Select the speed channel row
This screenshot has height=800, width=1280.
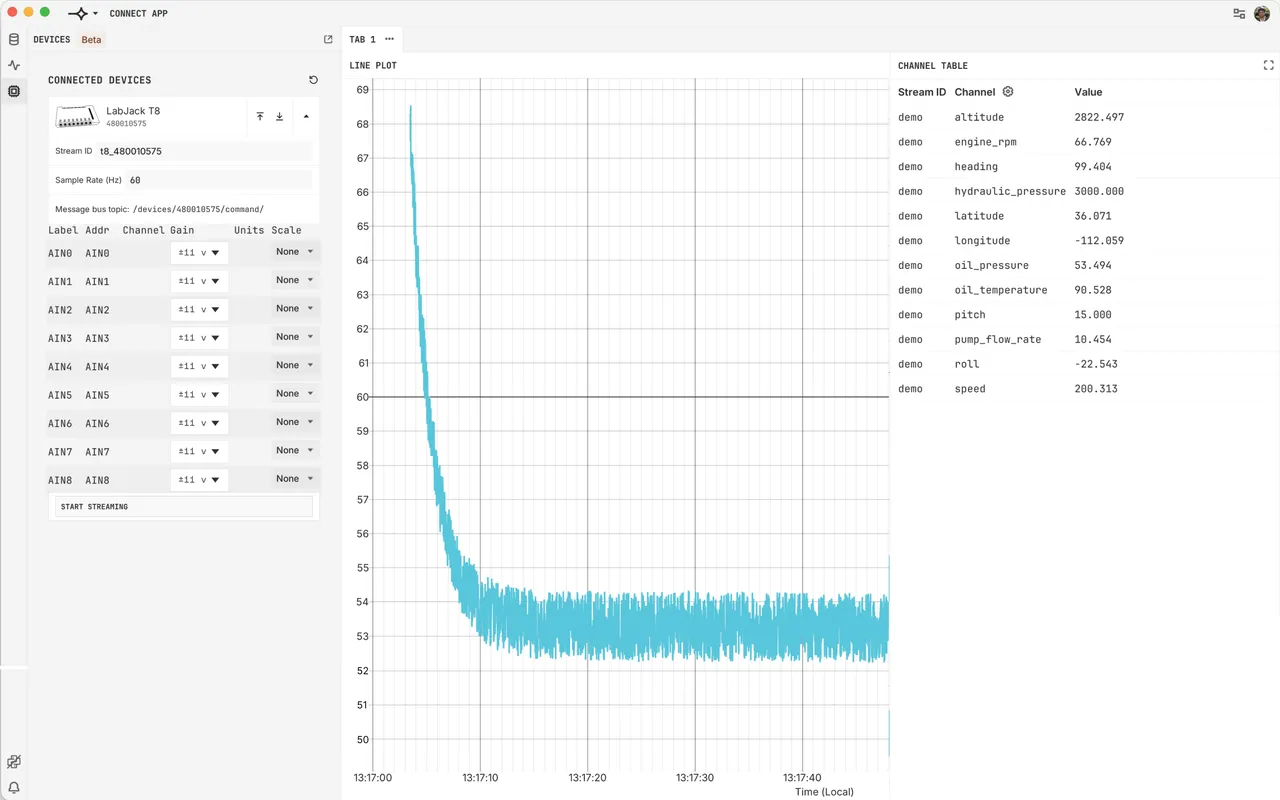(x=1085, y=389)
